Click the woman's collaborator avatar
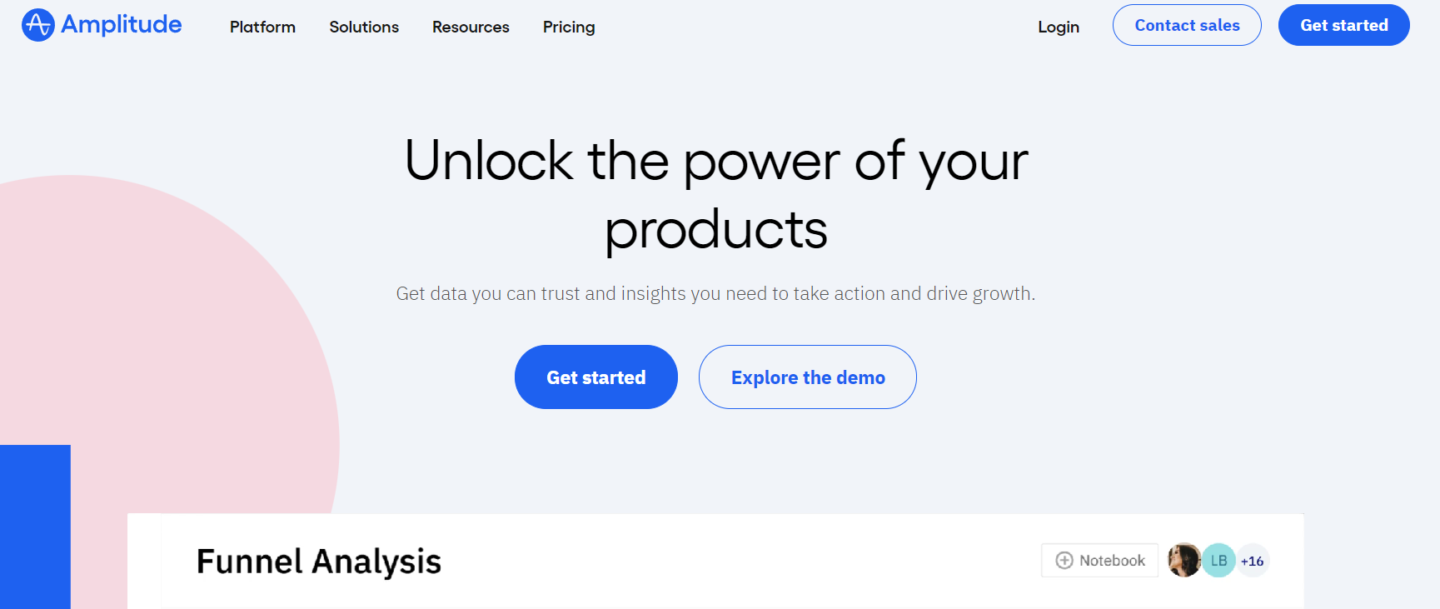Screen dimensions: 1440x609 (1185, 560)
